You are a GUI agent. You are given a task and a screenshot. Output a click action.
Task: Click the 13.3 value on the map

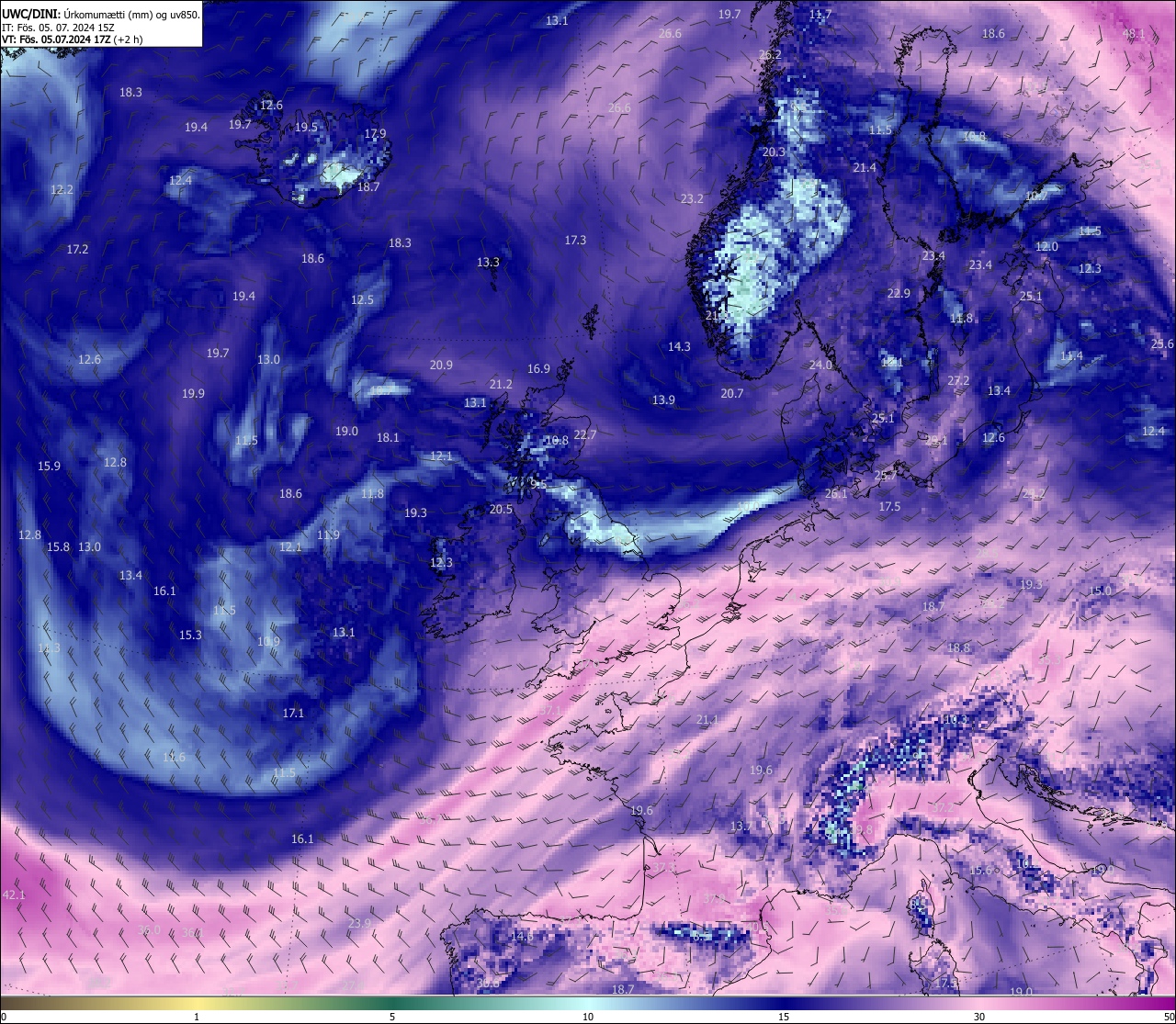[488, 263]
